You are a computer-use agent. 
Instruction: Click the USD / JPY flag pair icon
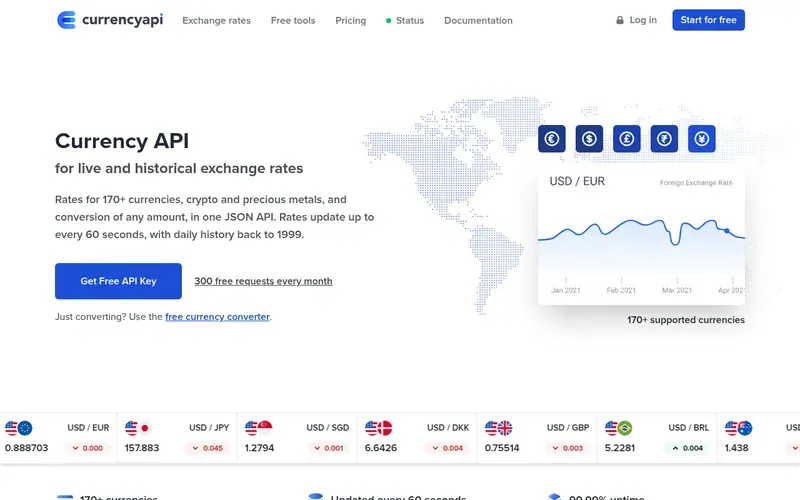point(138,428)
